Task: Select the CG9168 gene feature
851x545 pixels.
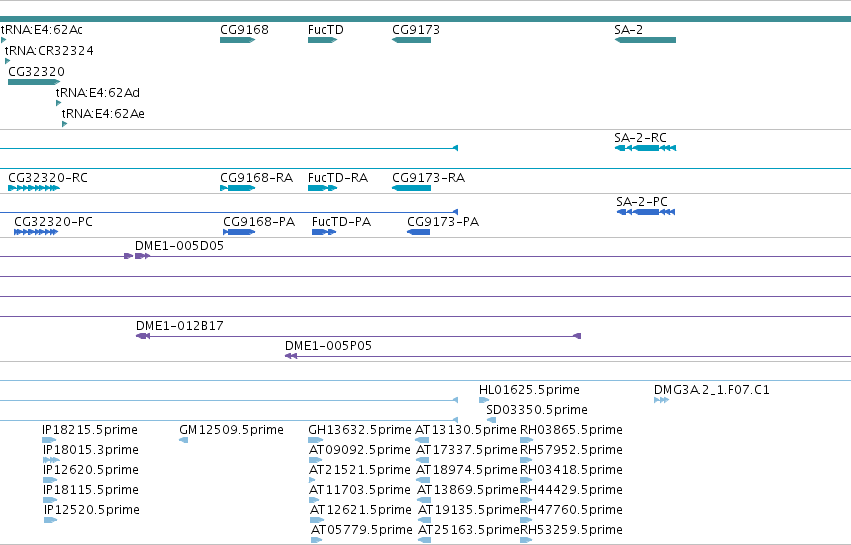Action: 238,40
